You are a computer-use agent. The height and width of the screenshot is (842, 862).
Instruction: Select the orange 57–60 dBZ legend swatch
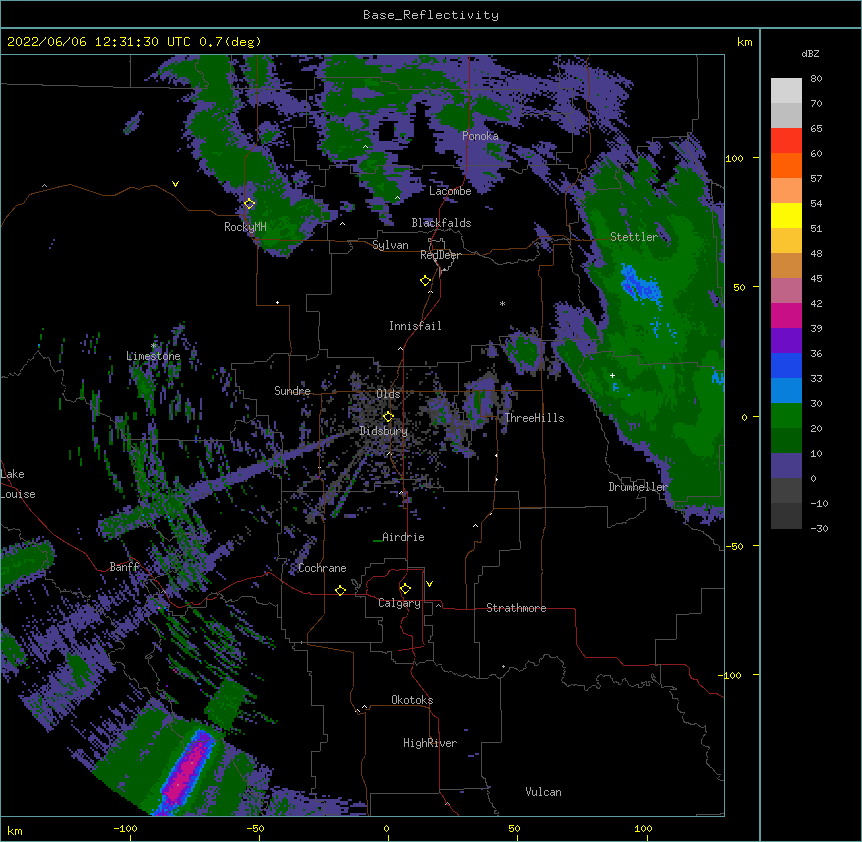pos(786,165)
